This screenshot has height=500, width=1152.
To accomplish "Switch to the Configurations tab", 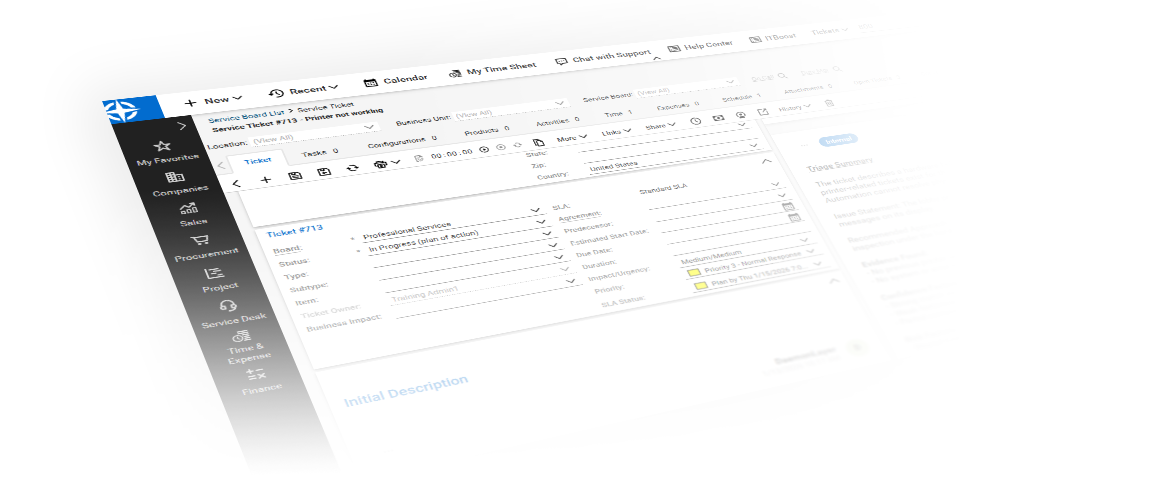I will pyautogui.click(x=402, y=142).
